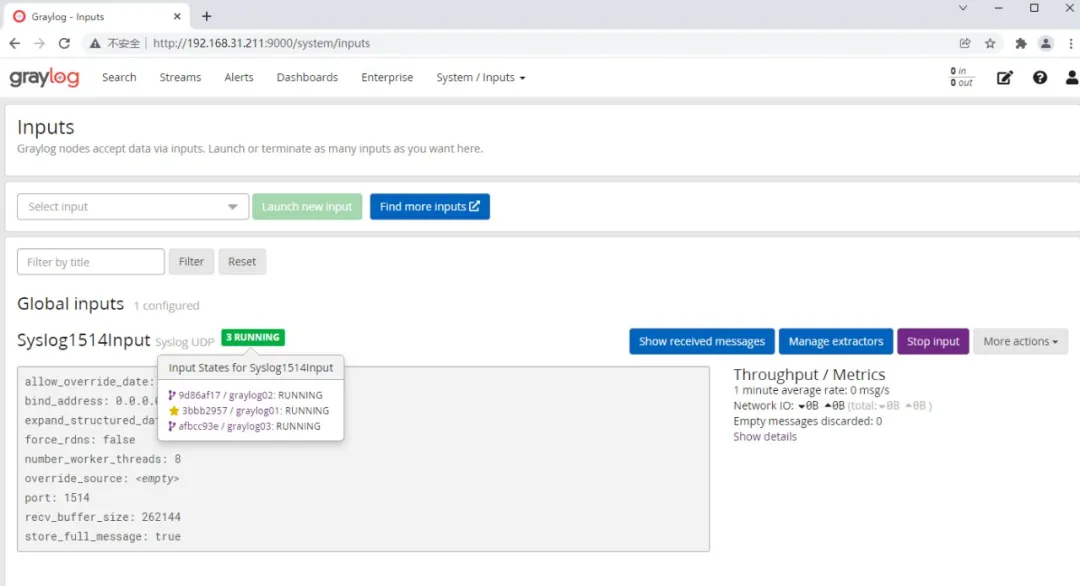
Task: Reload the page with refresh icon
Action: click(x=64, y=43)
